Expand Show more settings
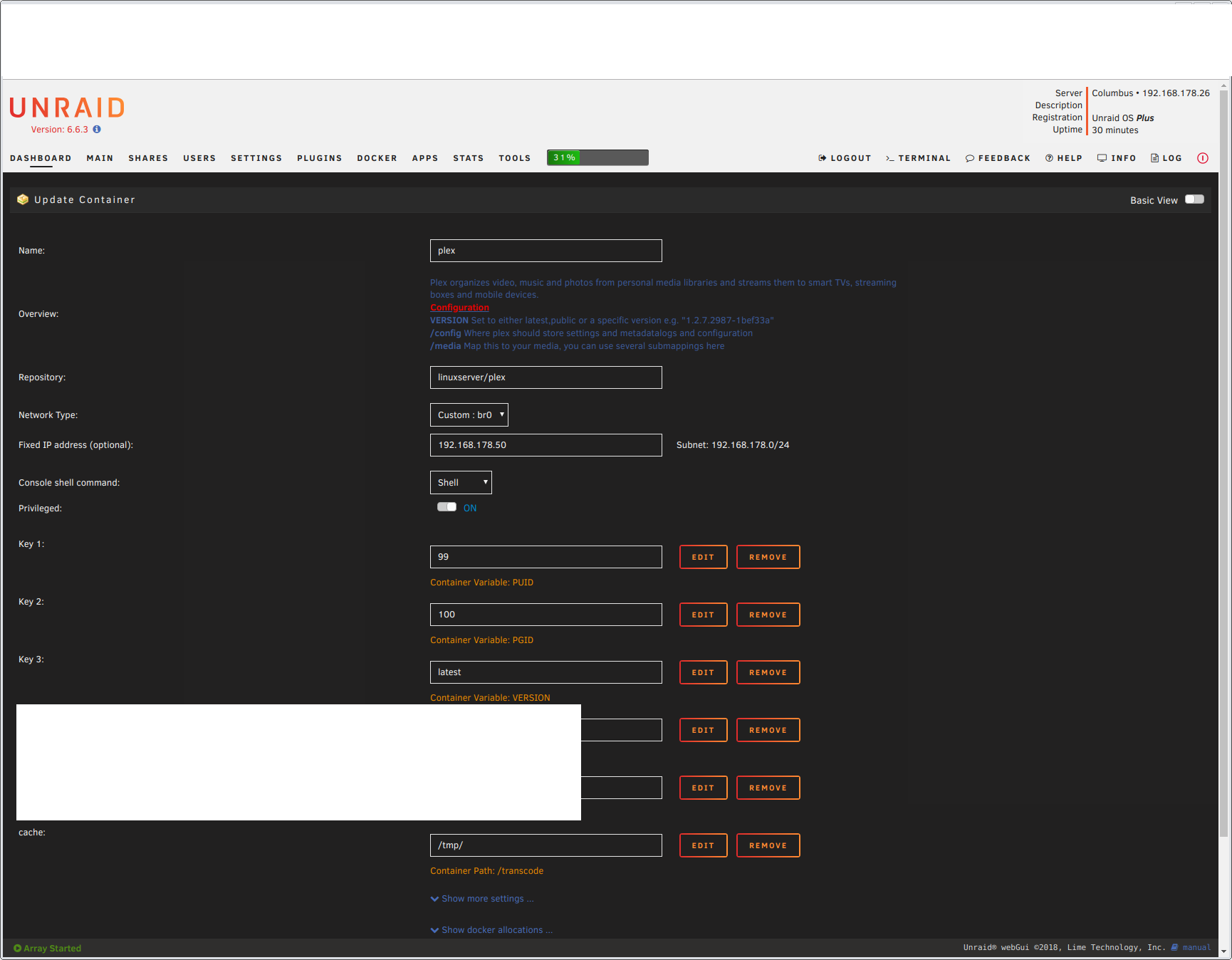This screenshot has height=960, width=1232. click(x=482, y=899)
